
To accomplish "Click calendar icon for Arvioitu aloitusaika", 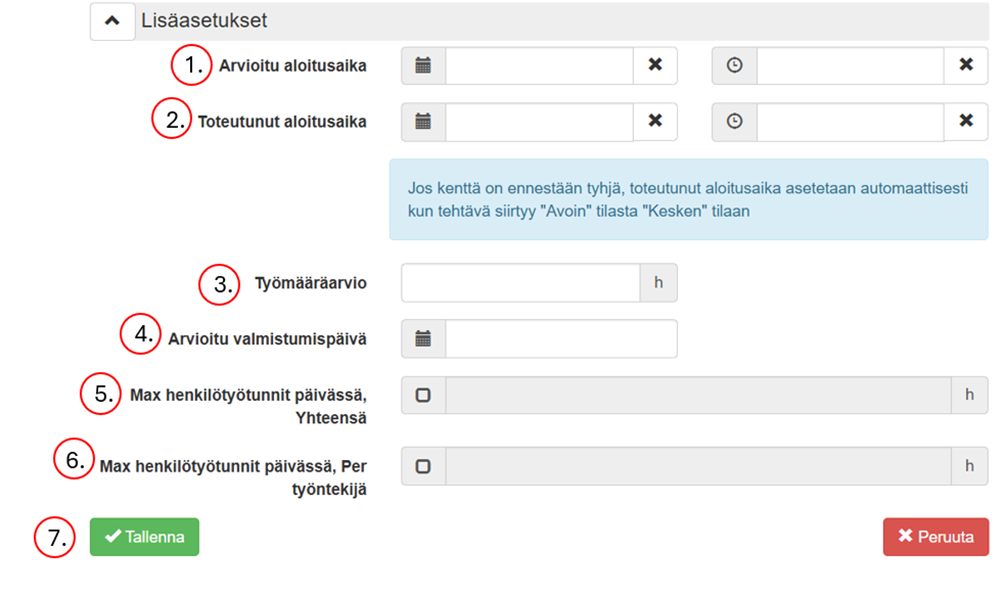I will [x=423, y=65].
